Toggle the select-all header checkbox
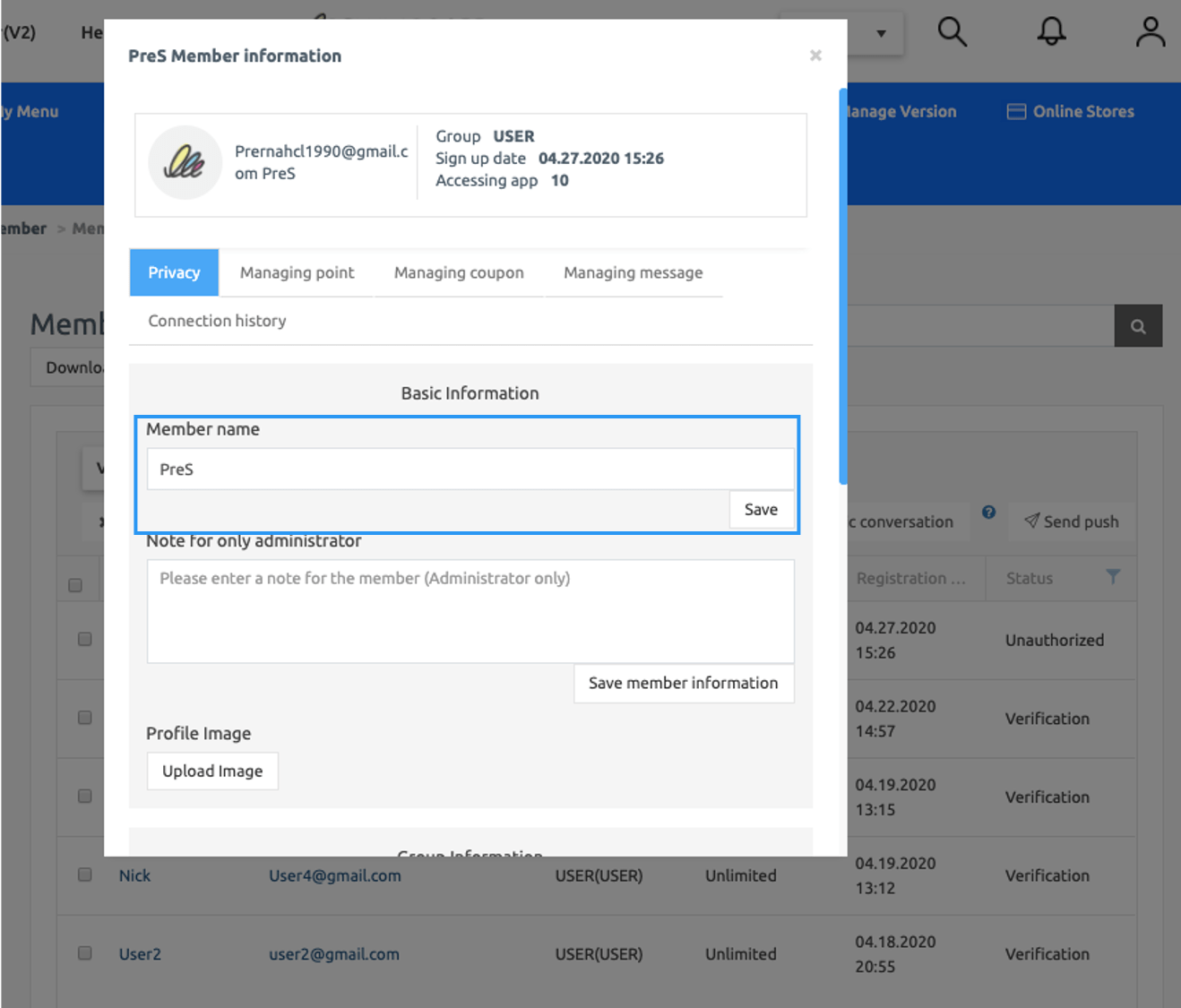1181x1008 pixels. pyautogui.click(x=75, y=585)
